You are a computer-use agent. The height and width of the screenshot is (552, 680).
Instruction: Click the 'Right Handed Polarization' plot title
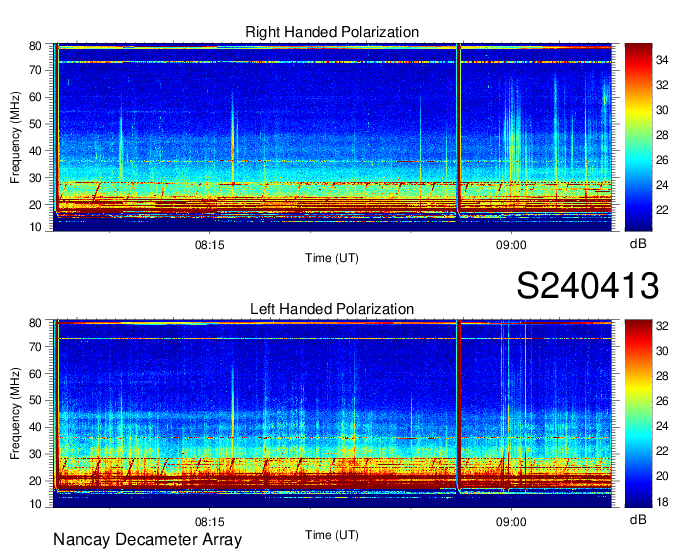click(x=332, y=32)
